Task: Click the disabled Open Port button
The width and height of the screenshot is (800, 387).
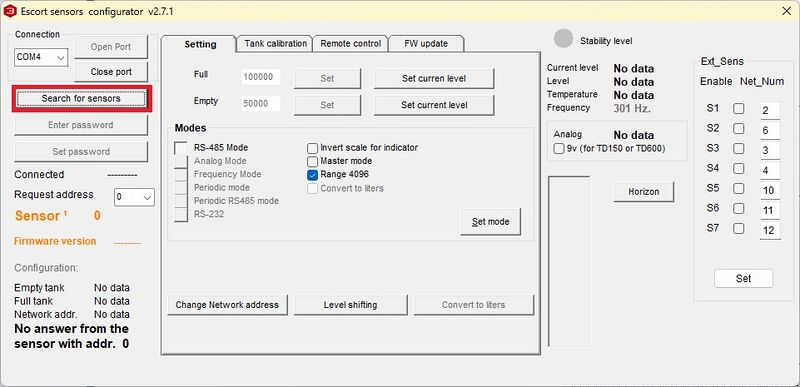Action: [111, 47]
